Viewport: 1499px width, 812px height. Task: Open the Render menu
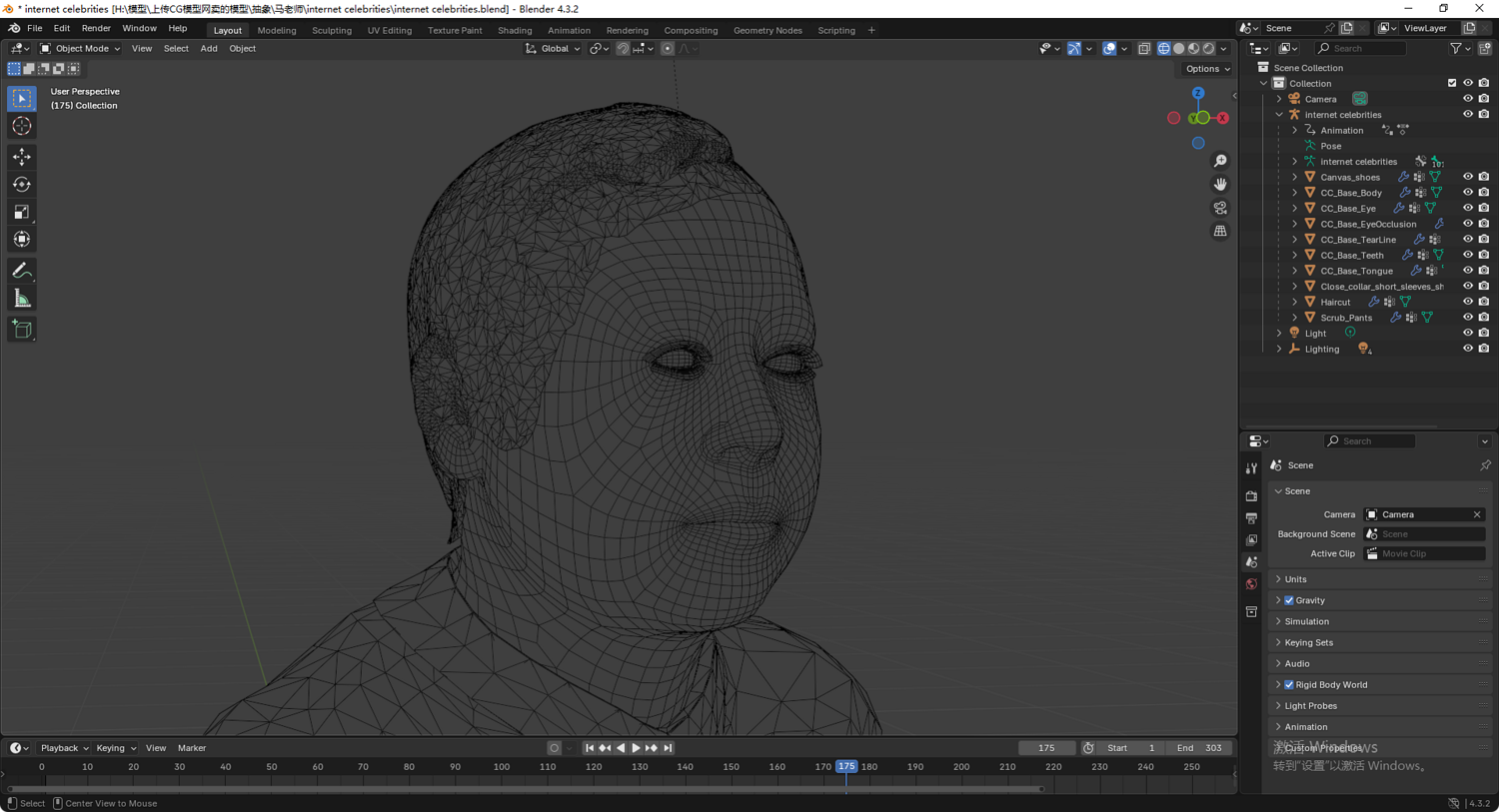pyautogui.click(x=96, y=29)
